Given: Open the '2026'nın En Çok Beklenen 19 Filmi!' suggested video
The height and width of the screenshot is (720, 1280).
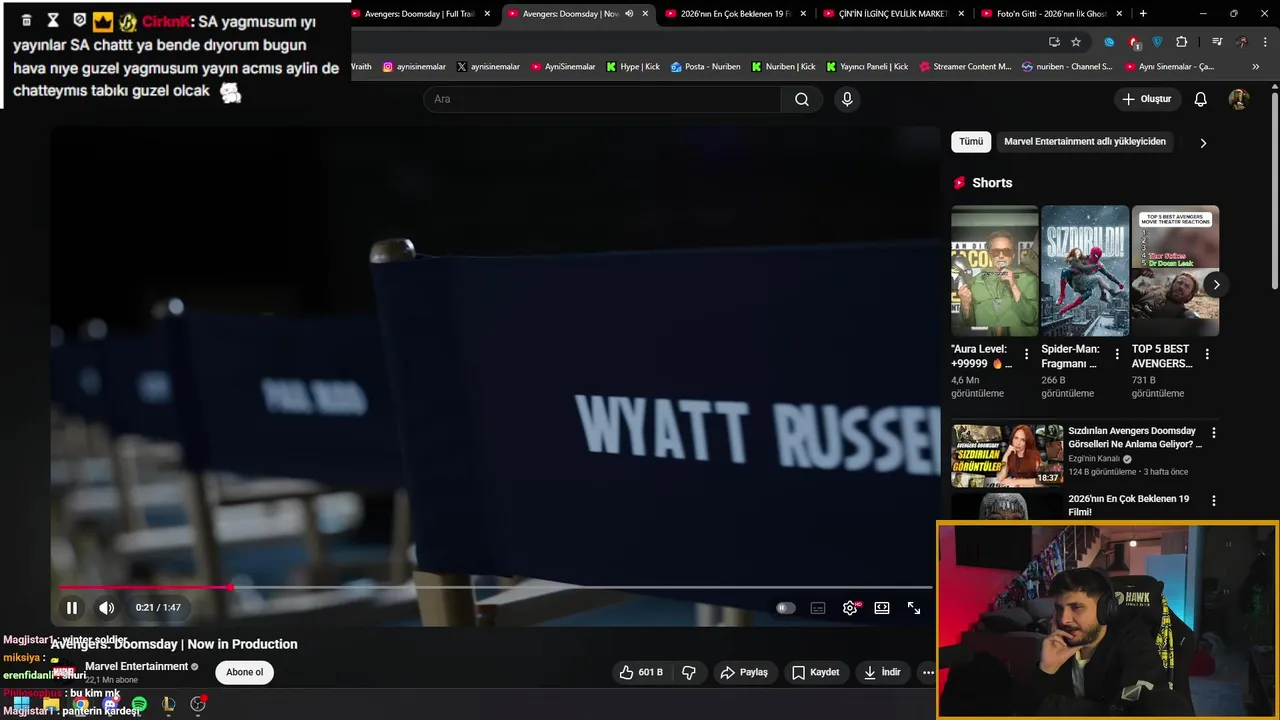Looking at the screenshot, I should [1128, 505].
